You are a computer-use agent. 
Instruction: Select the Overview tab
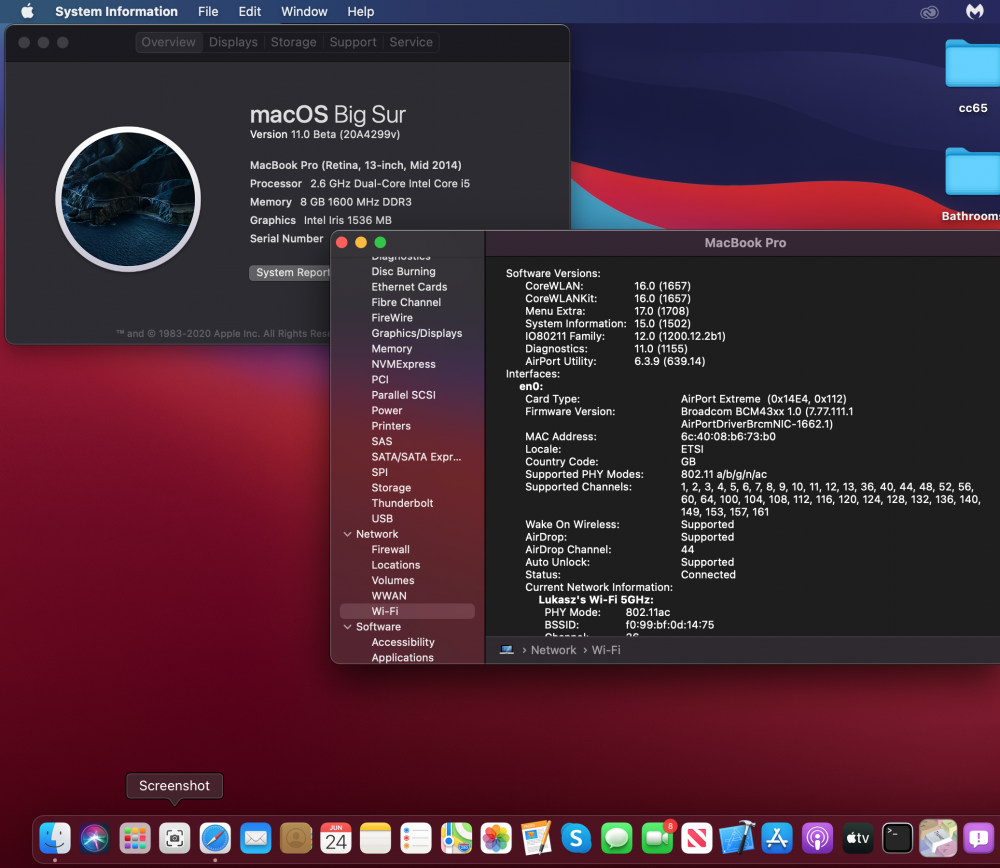pyautogui.click(x=169, y=42)
